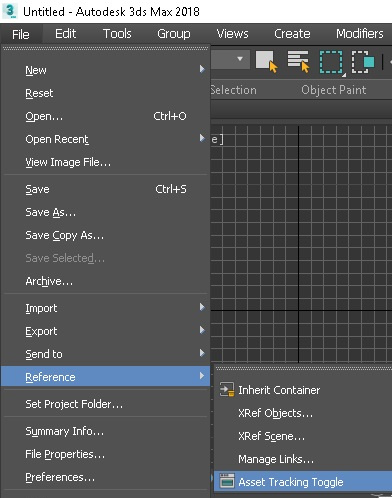The image size is (392, 498).
Task: Click the Asset Tracking Toggle icon
Action: click(227, 481)
